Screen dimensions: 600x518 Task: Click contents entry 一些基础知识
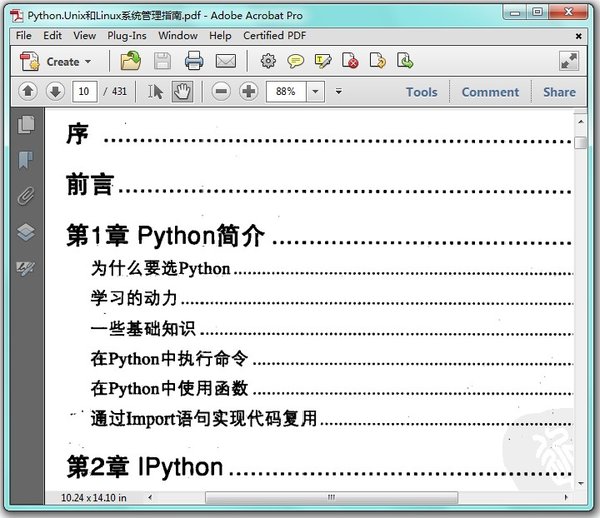pyautogui.click(x=143, y=328)
